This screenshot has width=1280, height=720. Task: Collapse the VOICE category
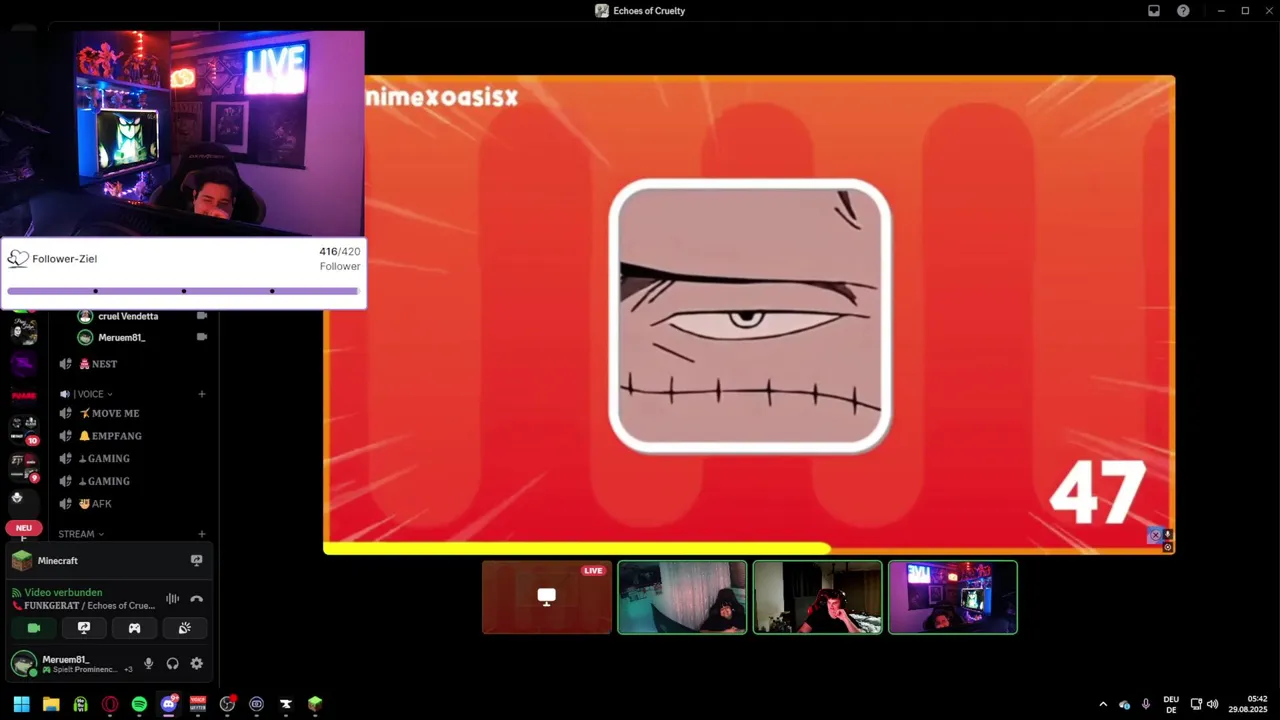click(x=93, y=394)
